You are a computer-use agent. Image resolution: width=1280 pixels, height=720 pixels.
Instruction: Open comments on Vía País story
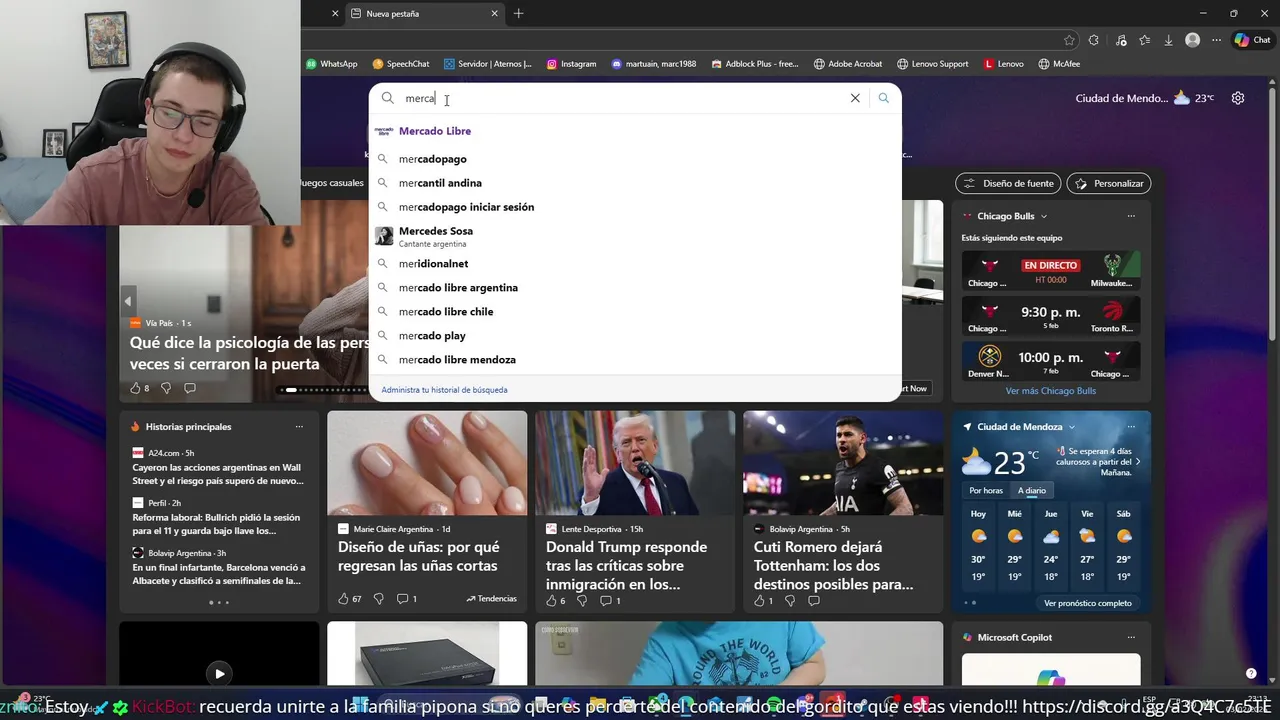pos(190,388)
